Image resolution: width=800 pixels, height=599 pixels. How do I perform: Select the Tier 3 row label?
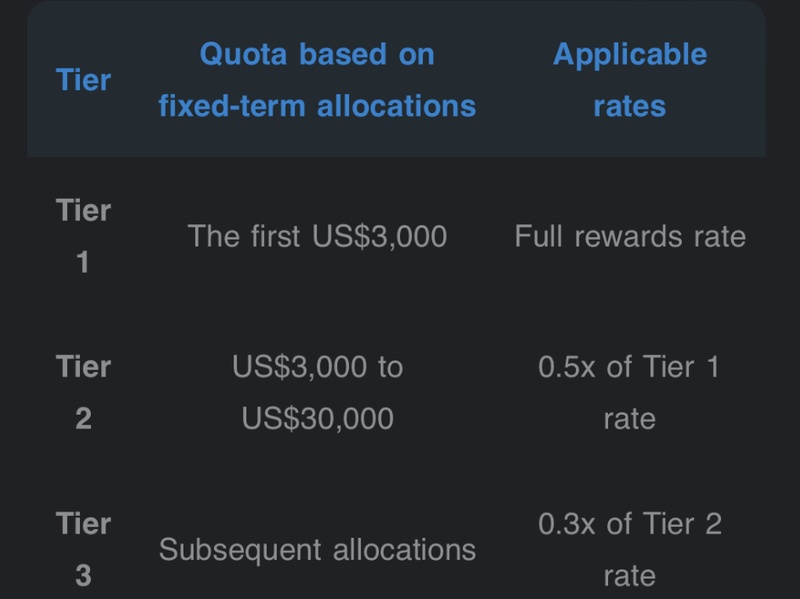[84, 549]
